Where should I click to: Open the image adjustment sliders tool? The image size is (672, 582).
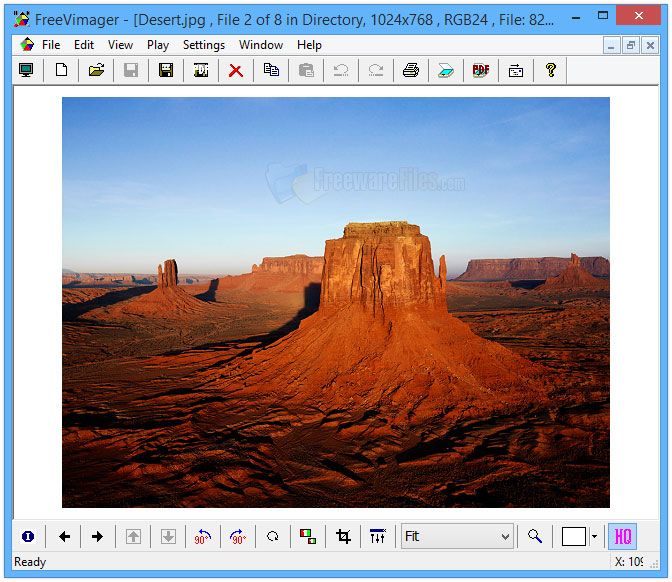[378, 536]
